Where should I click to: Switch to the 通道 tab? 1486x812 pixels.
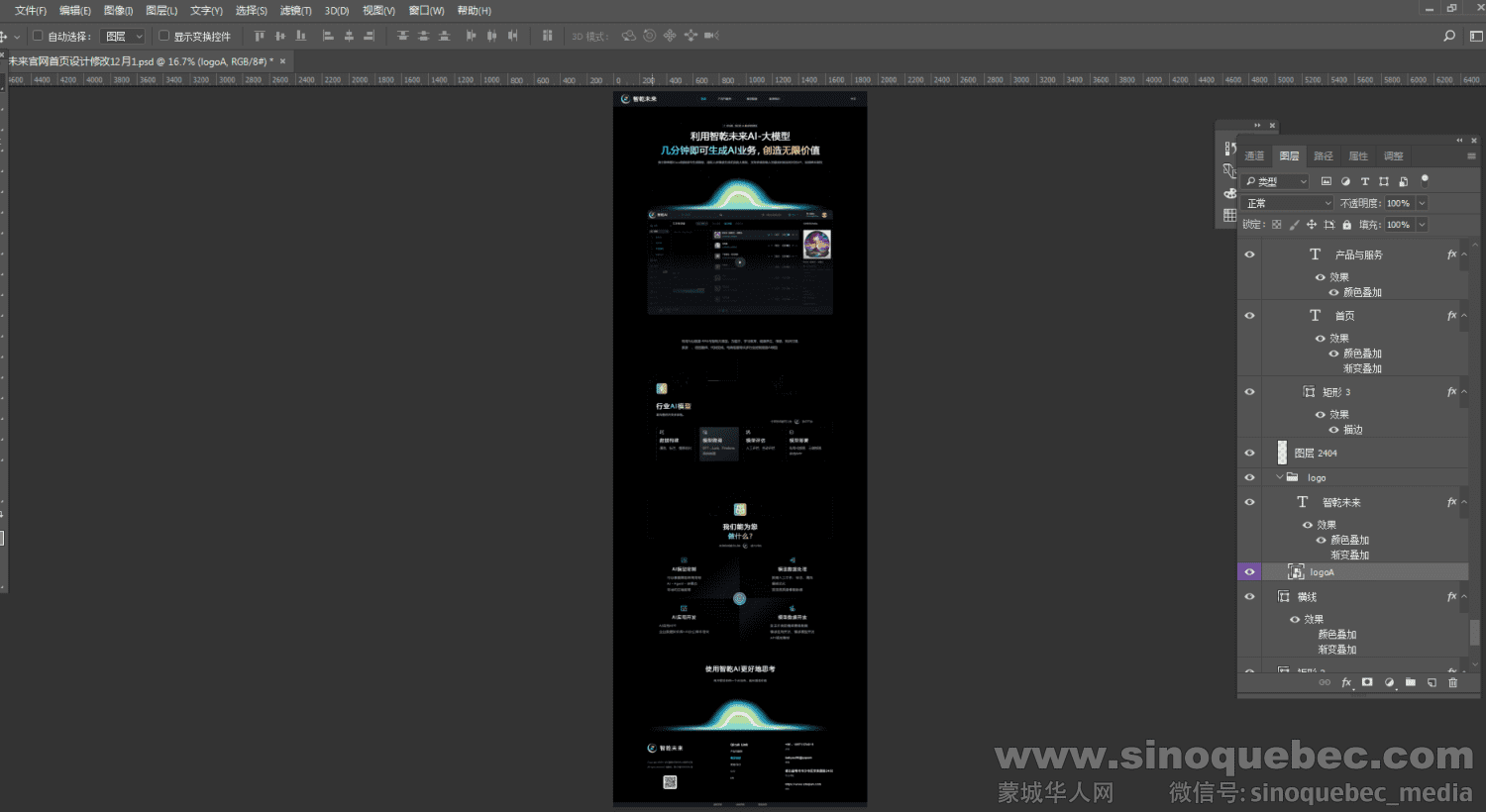click(1254, 155)
